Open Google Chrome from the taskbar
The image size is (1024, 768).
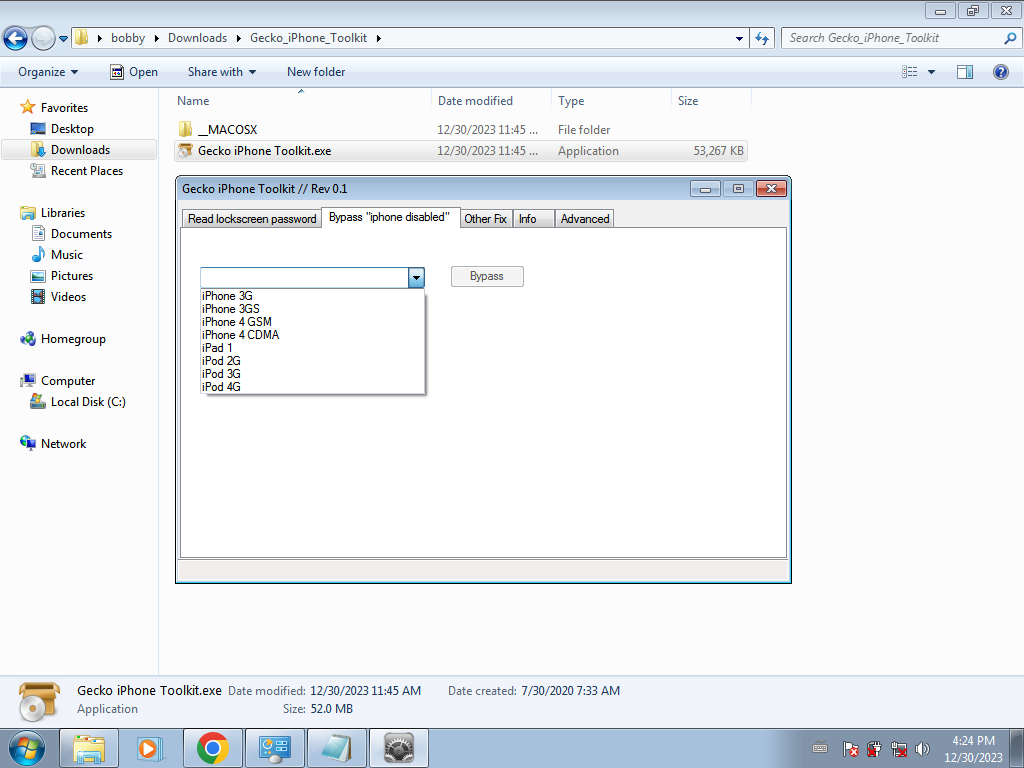tap(212, 748)
